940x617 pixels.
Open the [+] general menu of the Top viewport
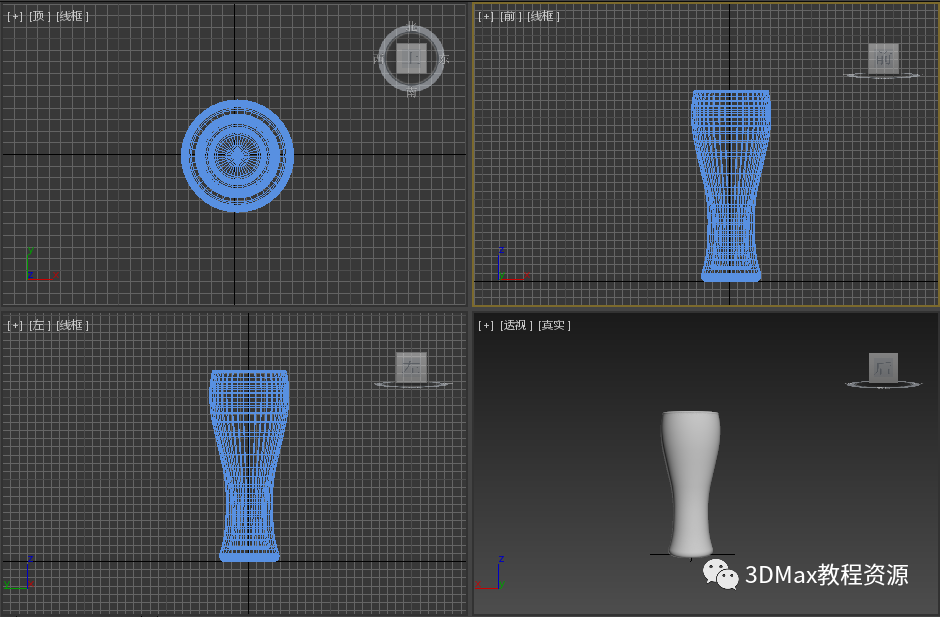tap(14, 16)
